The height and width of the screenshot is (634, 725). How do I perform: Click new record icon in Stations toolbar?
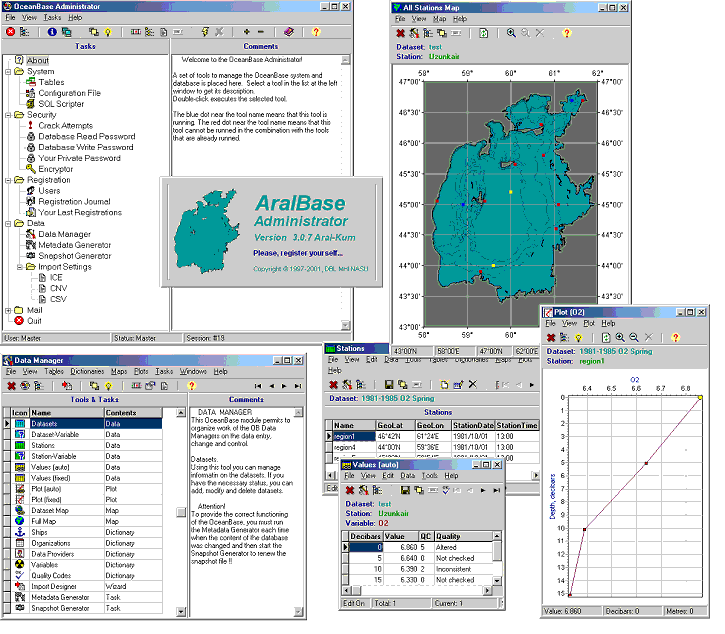coord(444,385)
